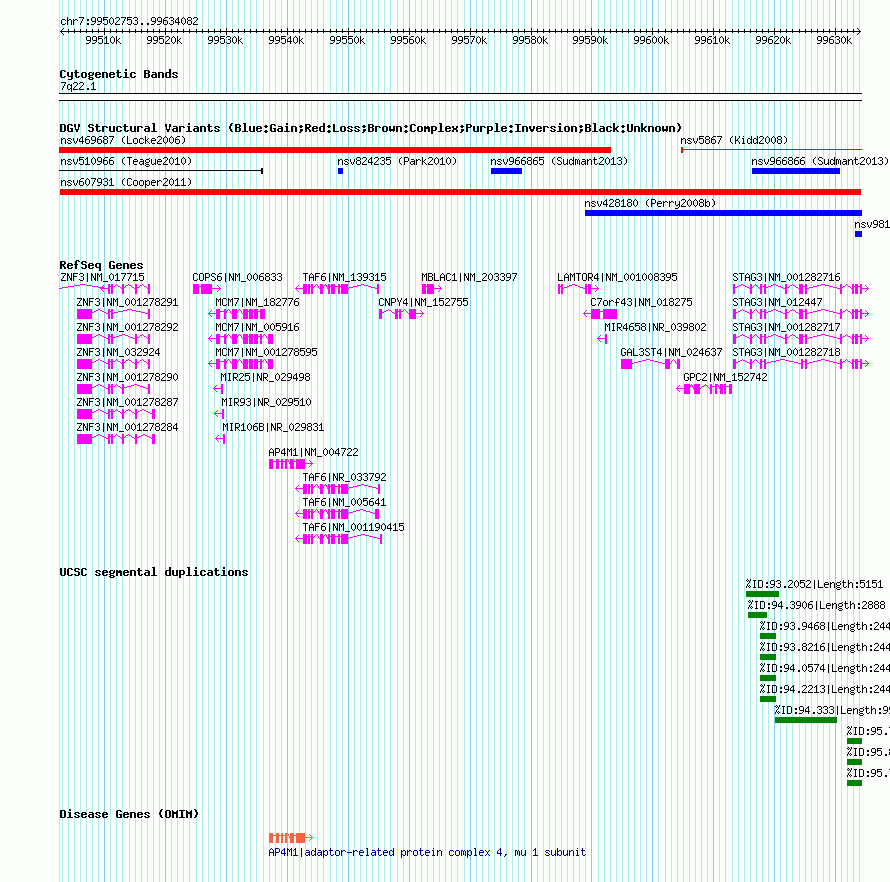Click the ZNF3|NM_001278292 transcript glyph

click(x=114, y=339)
